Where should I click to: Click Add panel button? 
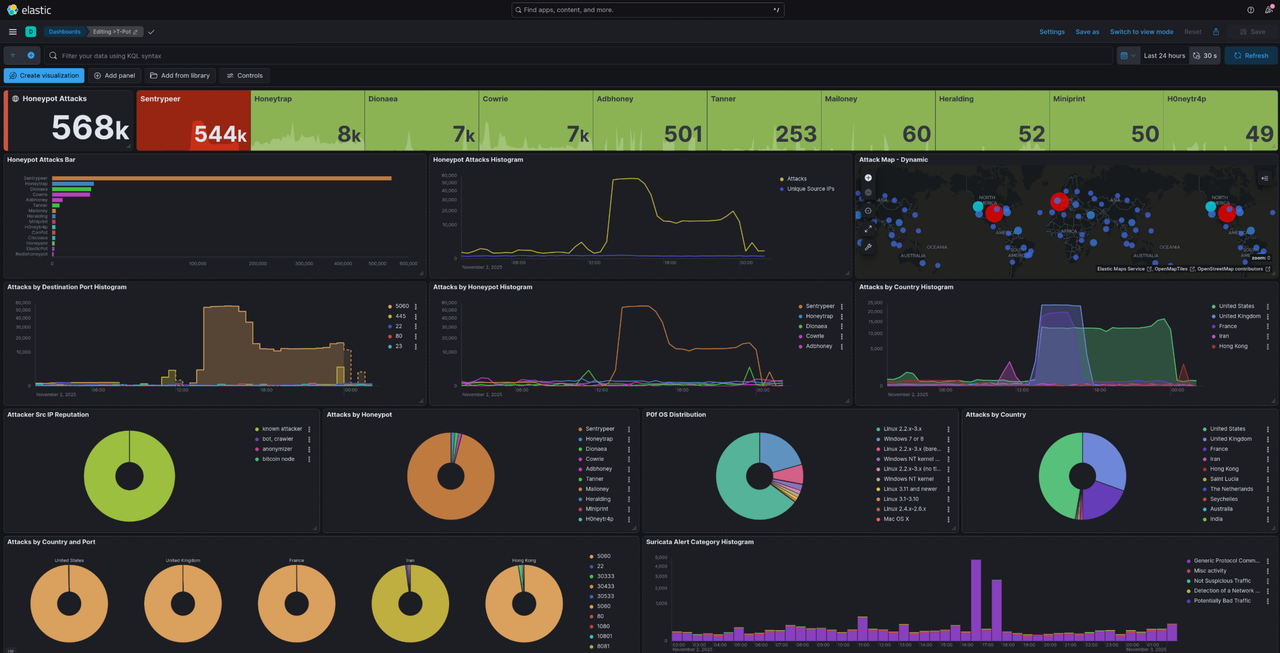pyautogui.click(x=114, y=76)
